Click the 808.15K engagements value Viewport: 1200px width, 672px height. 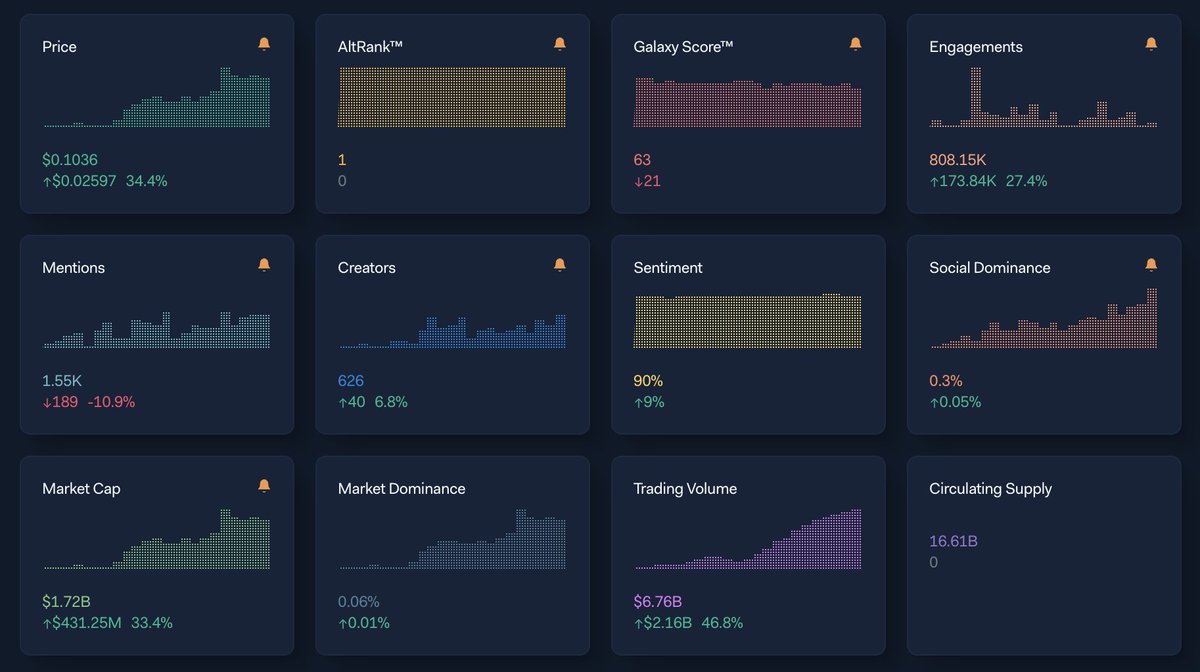[x=958, y=160]
